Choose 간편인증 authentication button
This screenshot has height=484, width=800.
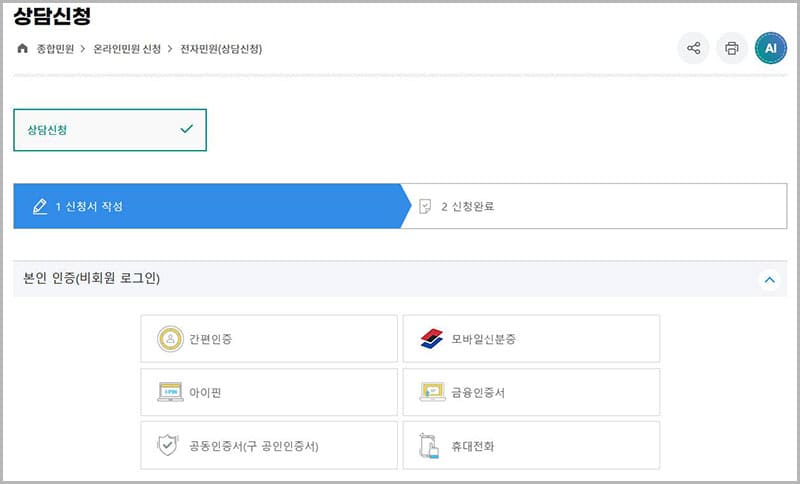tap(270, 339)
